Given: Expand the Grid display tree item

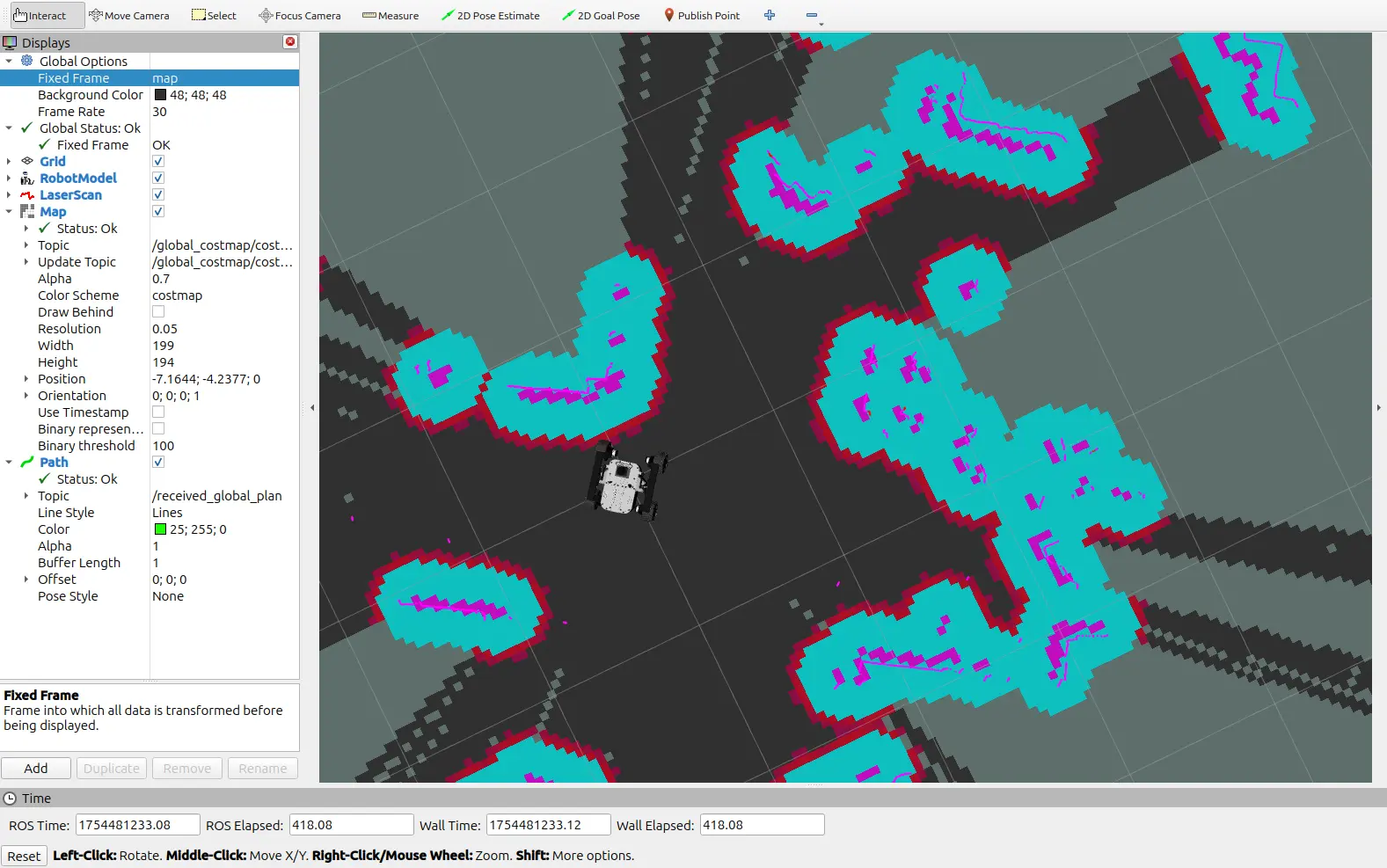Looking at the screenshot, I should [x=9, y=162].
